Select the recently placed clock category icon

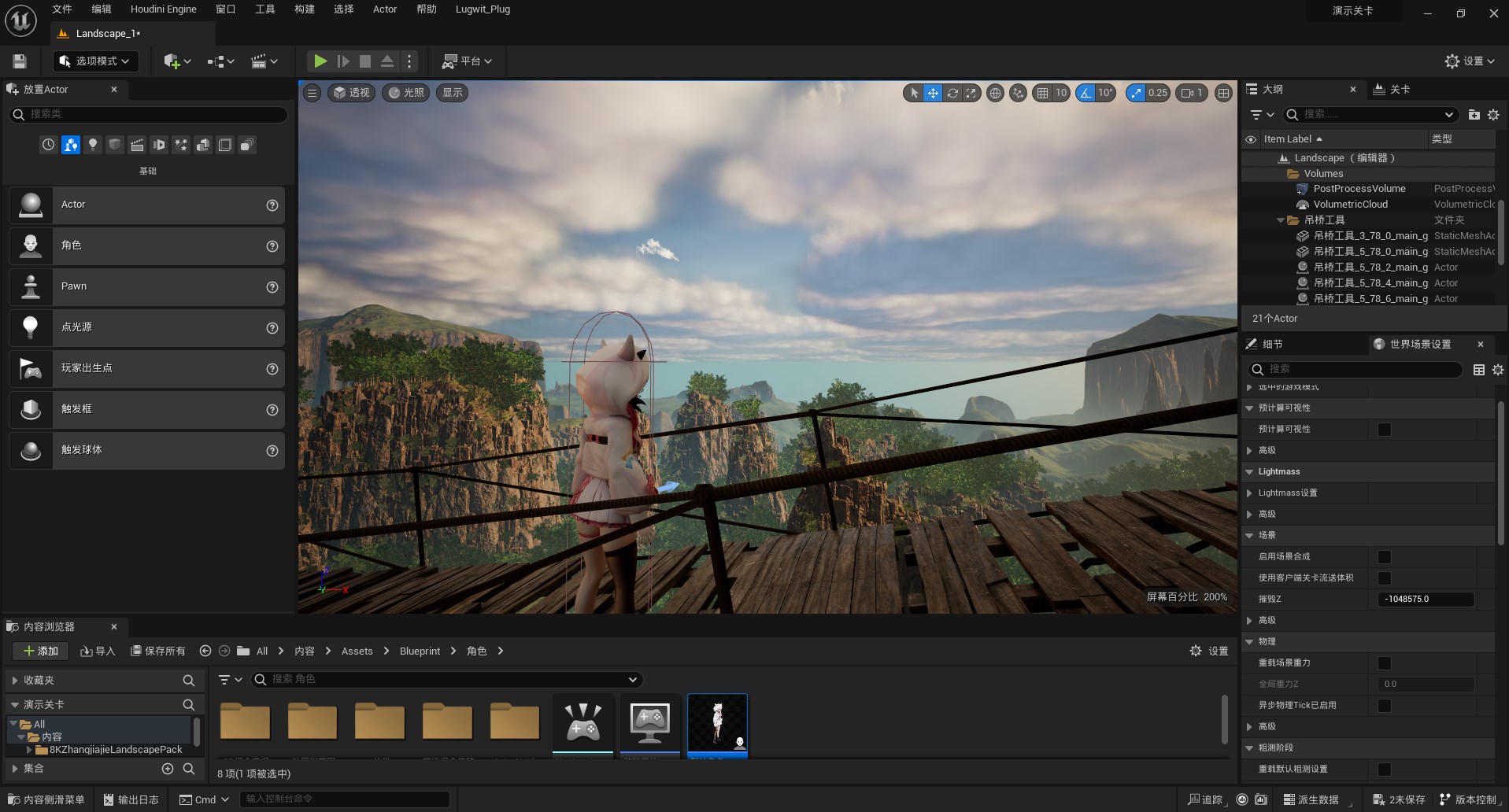pyautogui.click(x=49, y=145)
